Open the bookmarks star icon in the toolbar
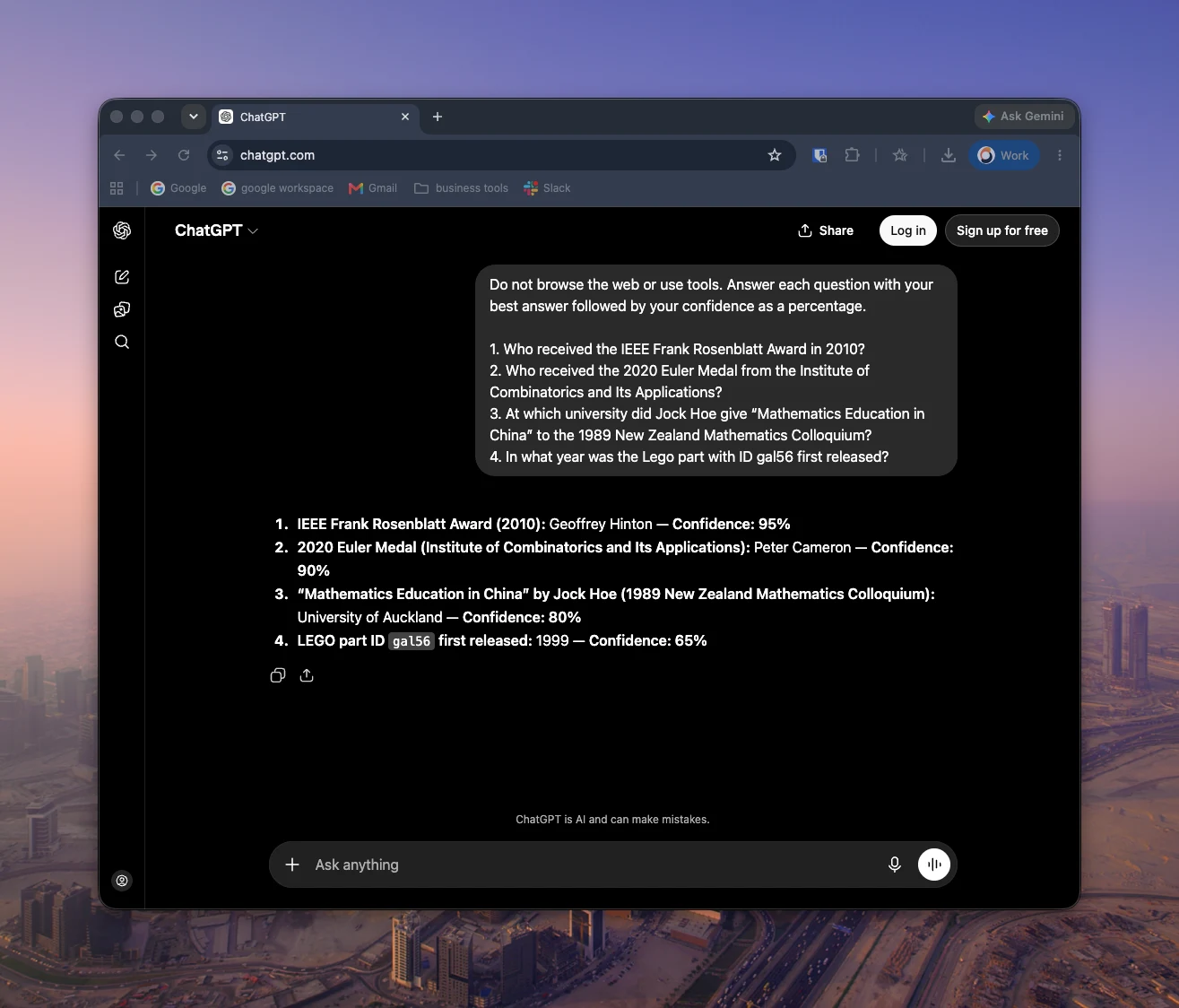This screenshot has width=1179, height=1008. click(x=900, y=155)
